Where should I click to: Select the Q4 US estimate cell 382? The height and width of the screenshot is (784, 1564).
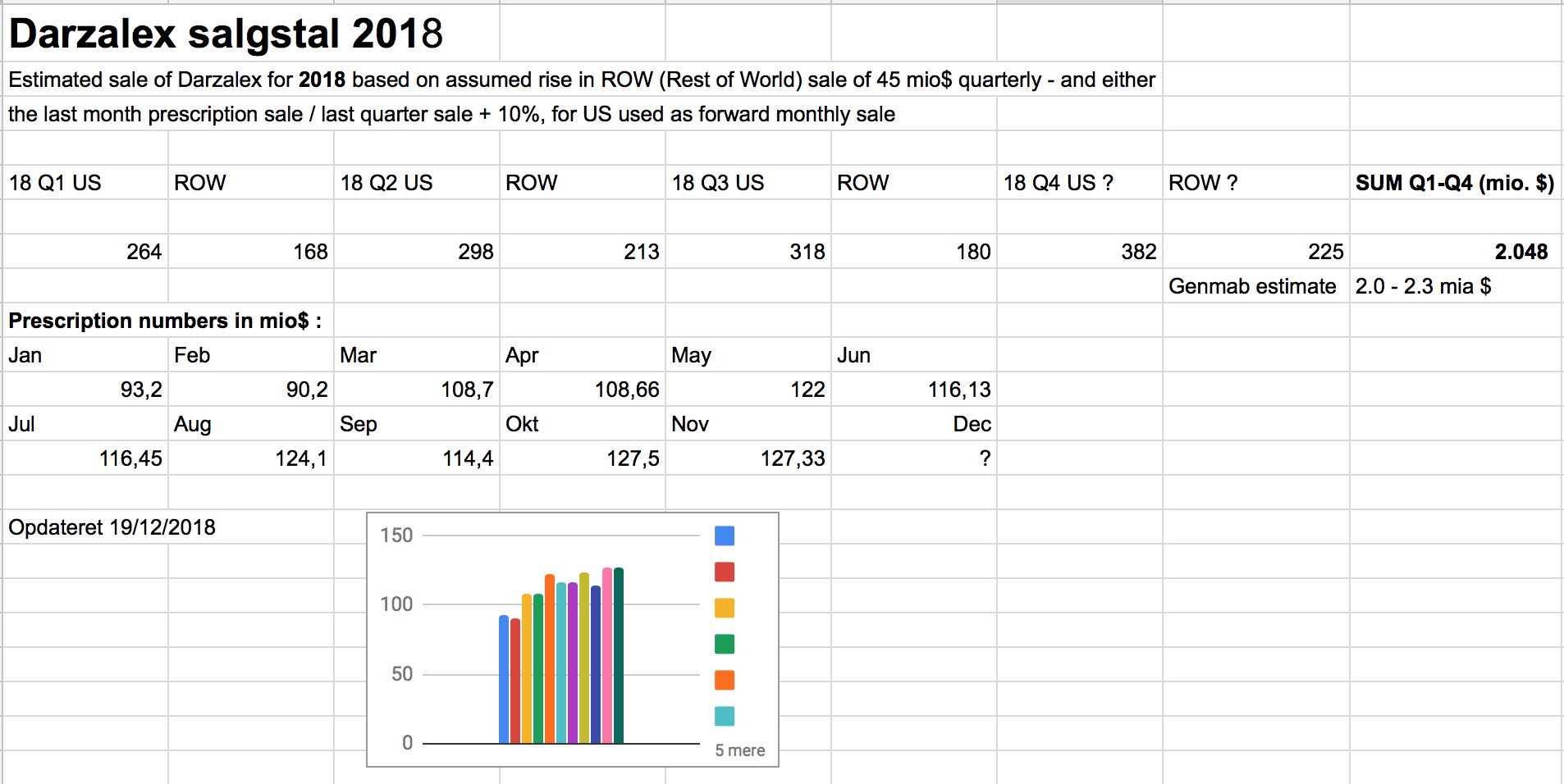[x=1080, y=252]
